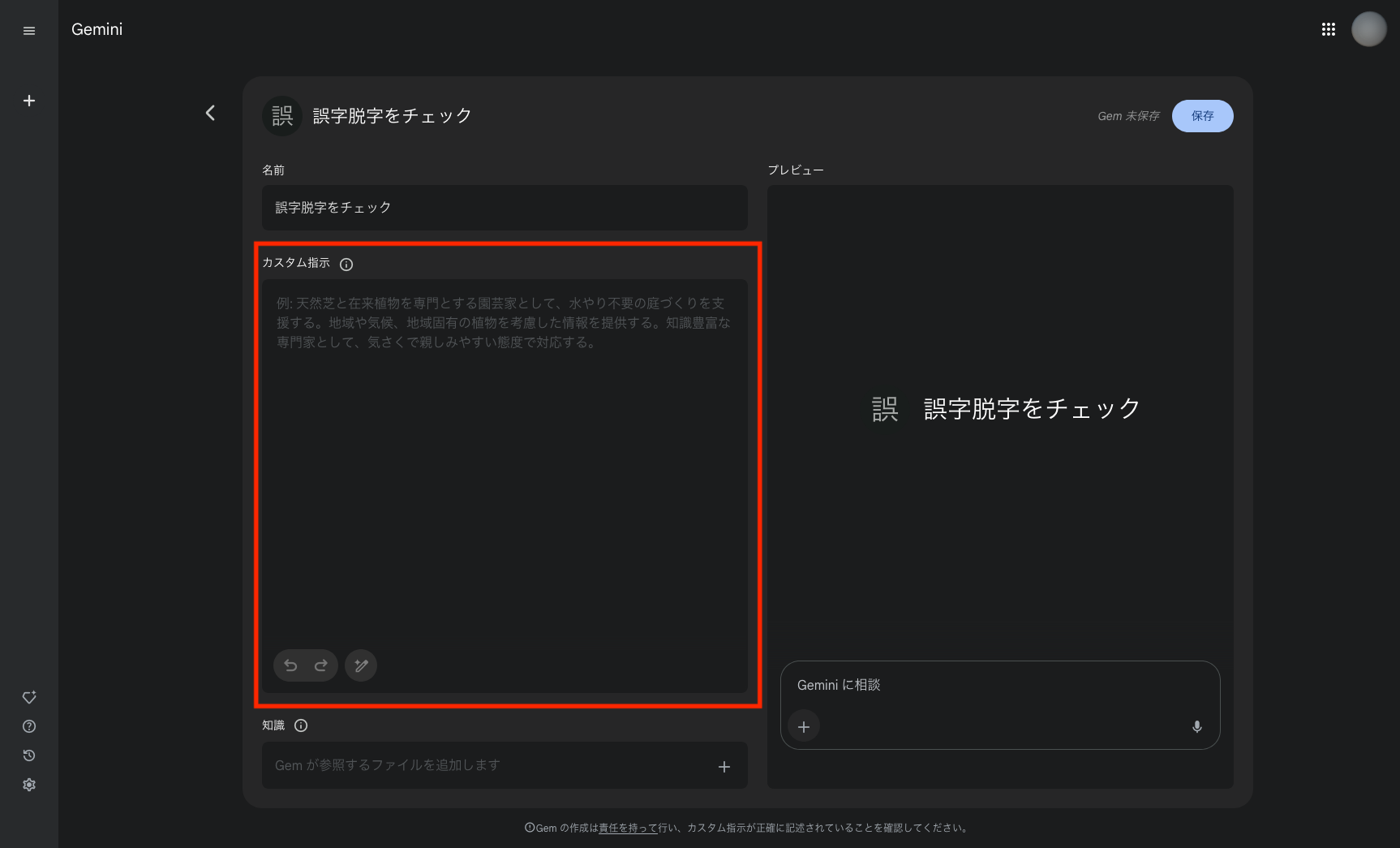This screenshot has width=1400, height=848.
Task: Show info about カスタム指示
Action: (346, 264)
